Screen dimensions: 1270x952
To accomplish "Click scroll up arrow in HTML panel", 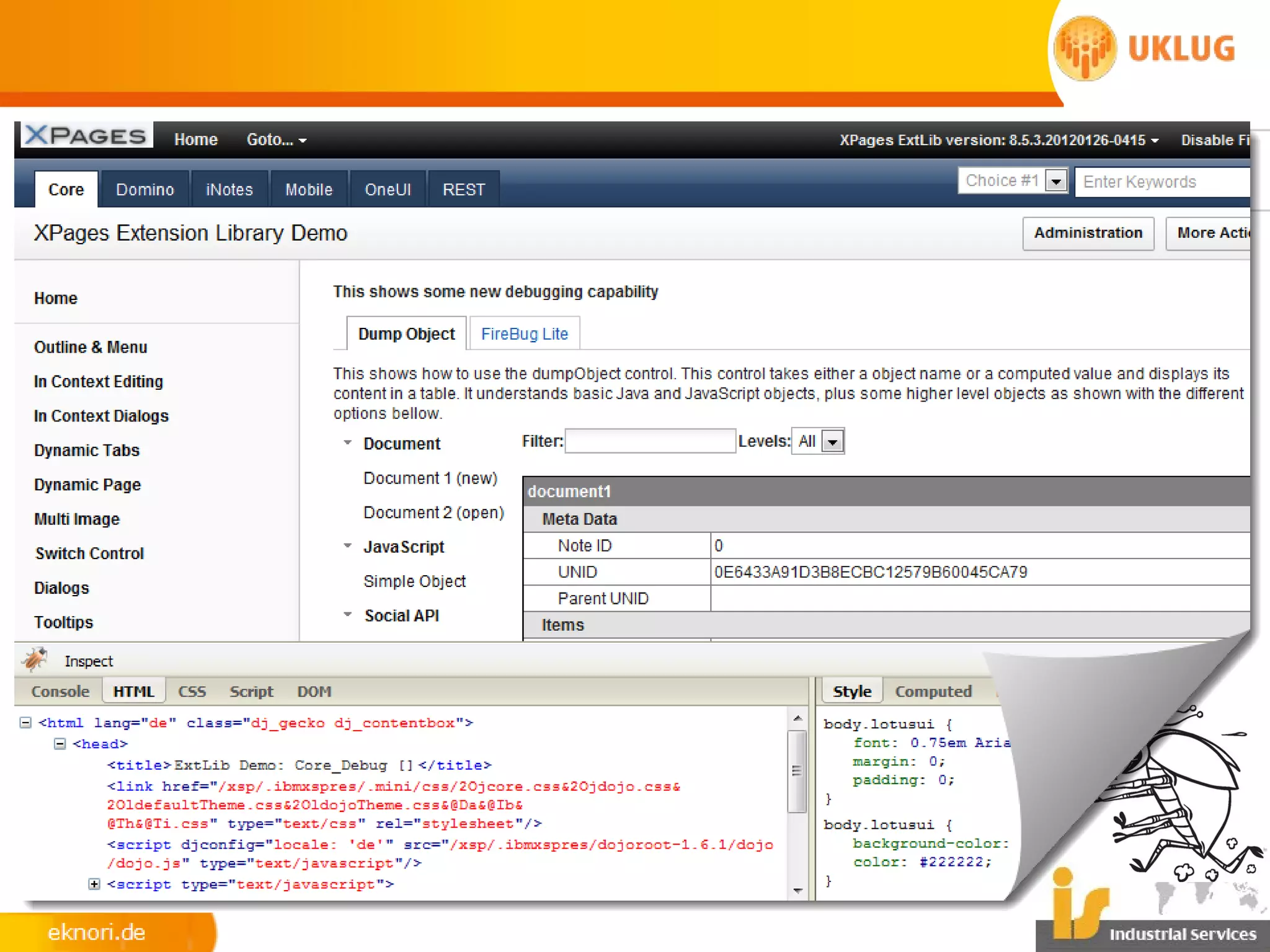I will point(797,718).
